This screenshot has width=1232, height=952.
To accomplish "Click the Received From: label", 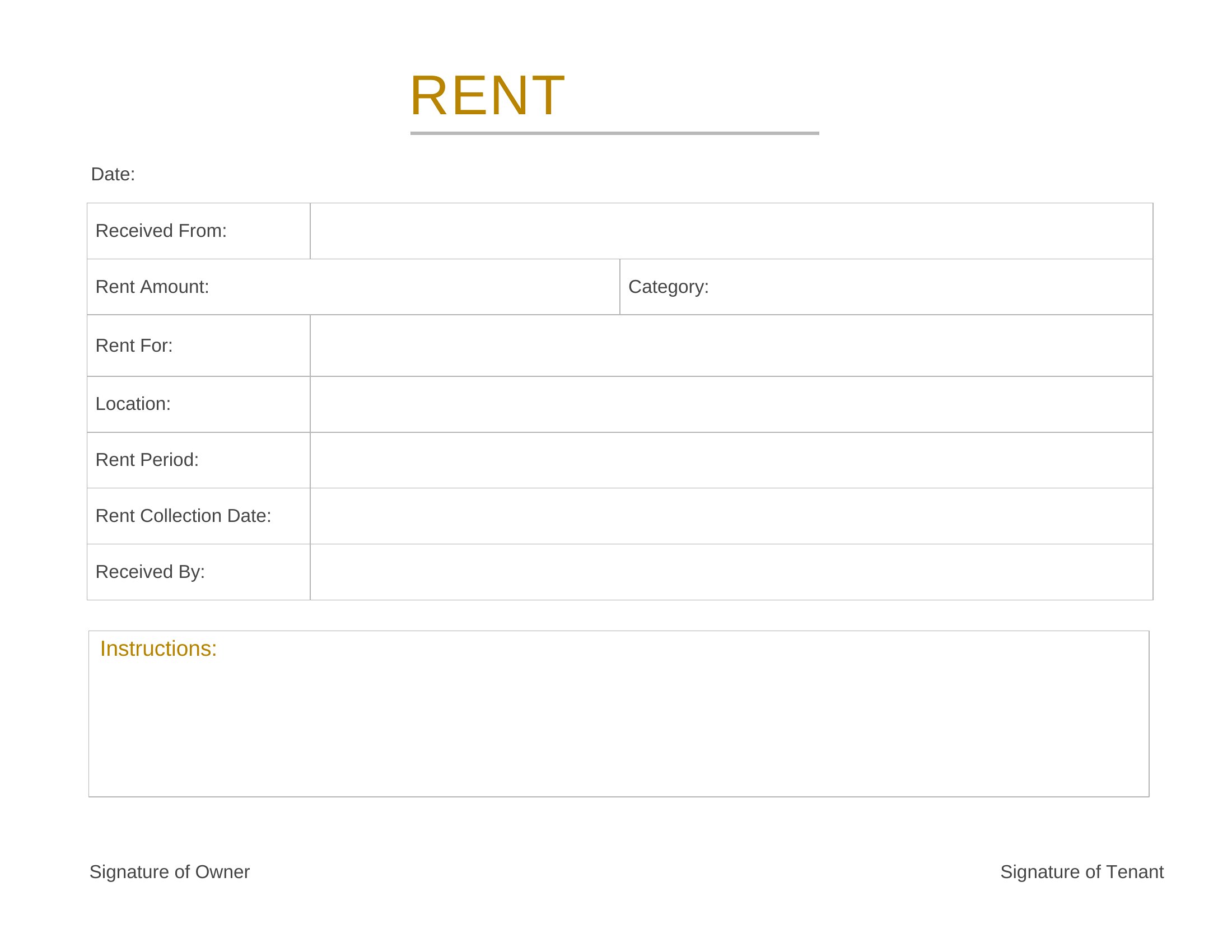I will coord(161,231).
